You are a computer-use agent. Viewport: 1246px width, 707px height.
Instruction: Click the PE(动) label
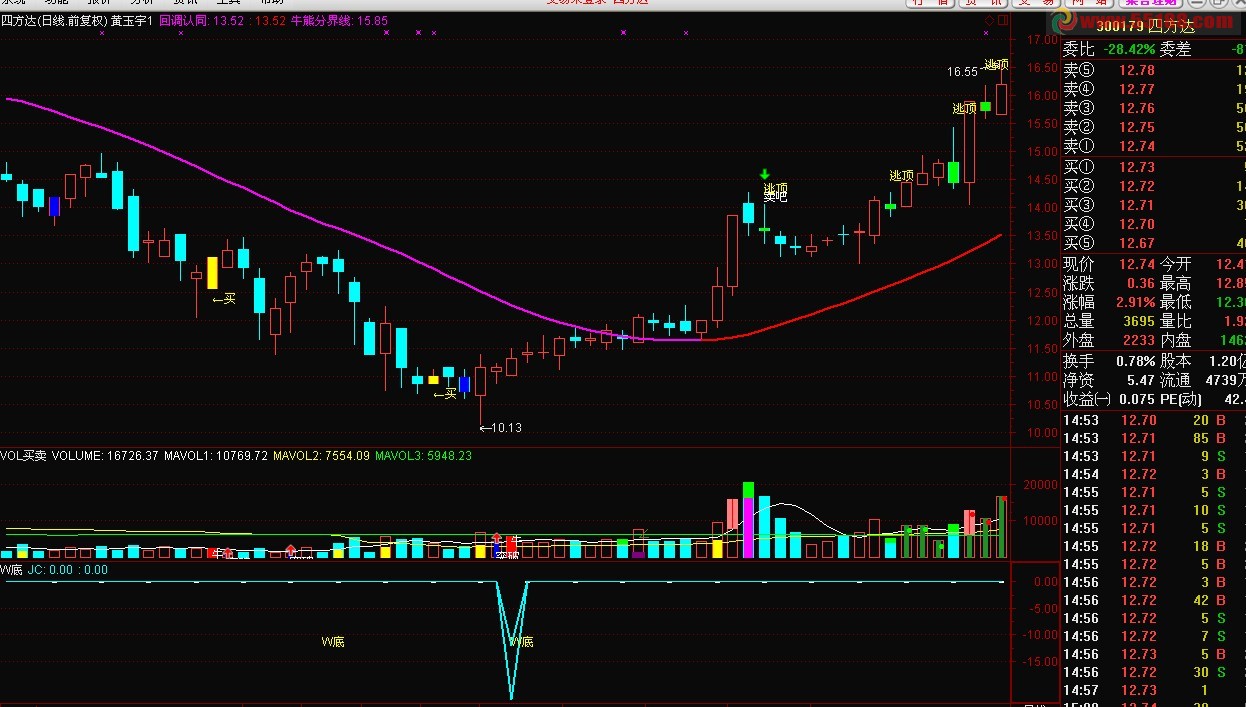pos(1182,399)
